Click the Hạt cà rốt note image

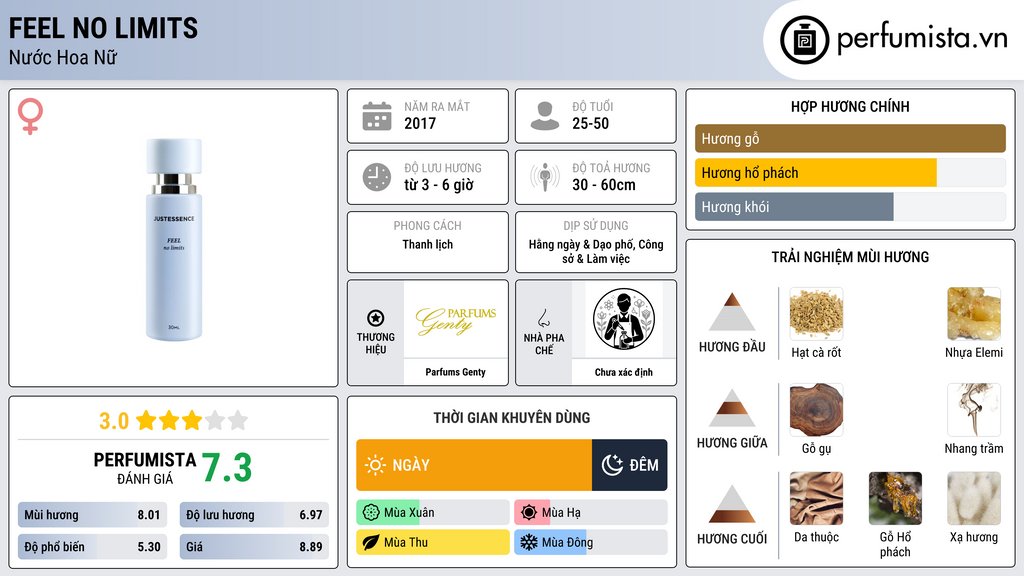pos(816,314)
